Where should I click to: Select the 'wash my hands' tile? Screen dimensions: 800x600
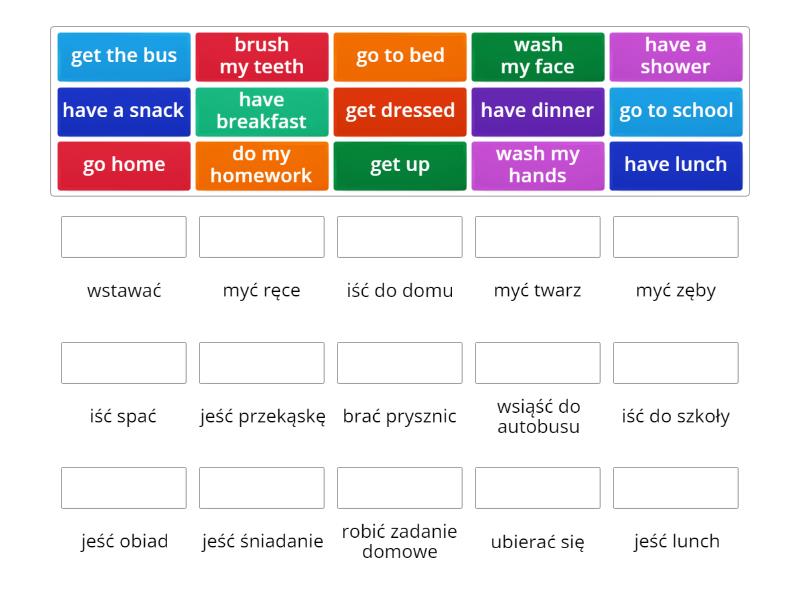point(538,165)
